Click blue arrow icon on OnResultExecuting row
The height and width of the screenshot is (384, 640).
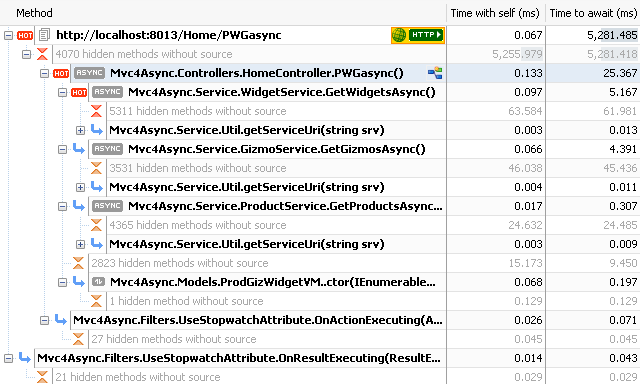point(25,358)
